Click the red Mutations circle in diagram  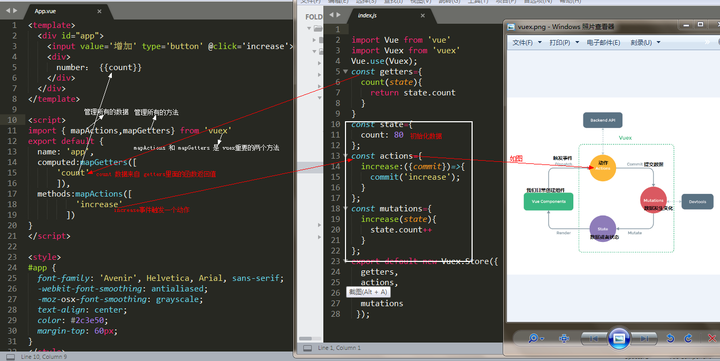pyautogui.click(x=653, y=200)
